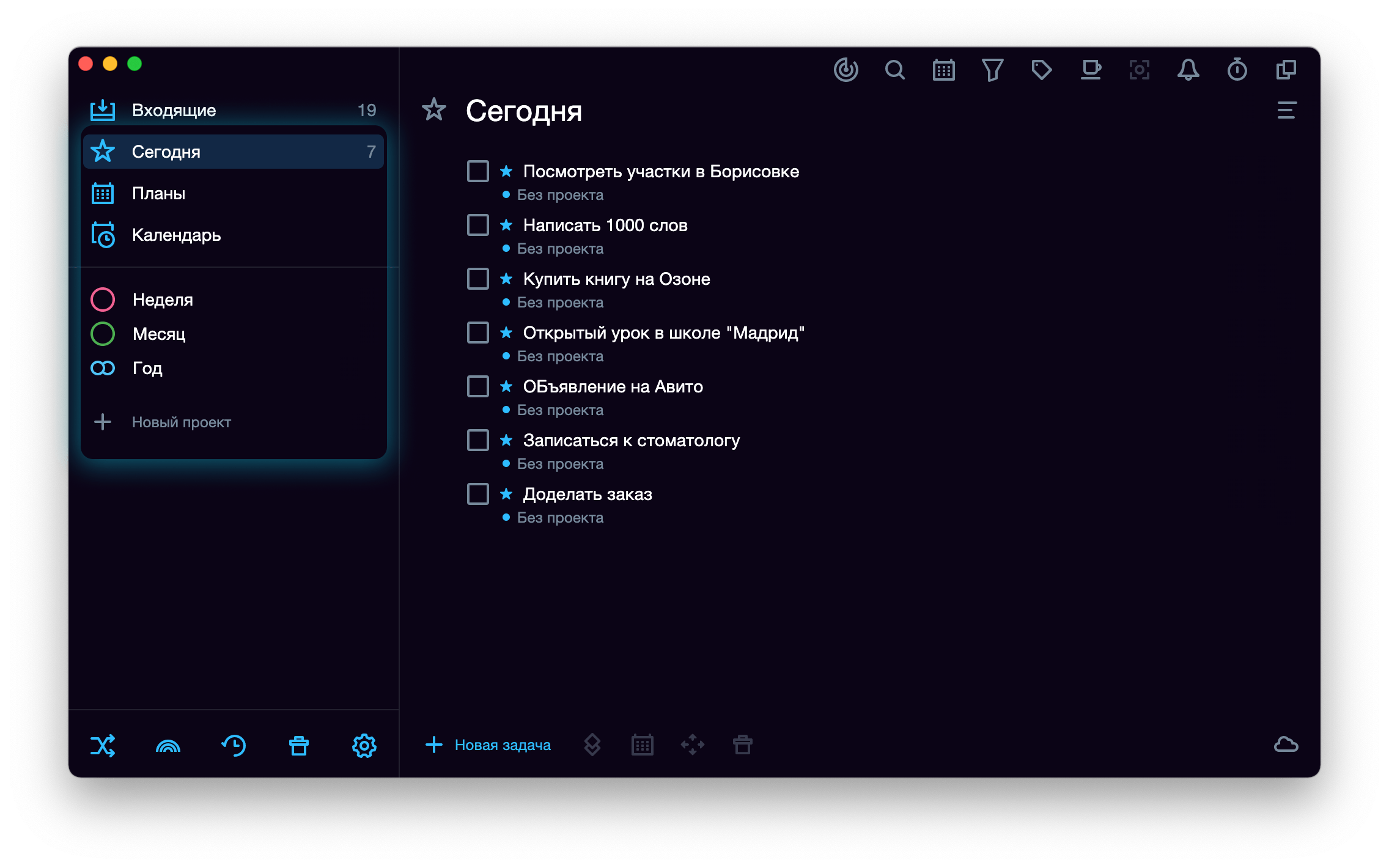Activate the focus mode frame icon

click(1140, 70)
